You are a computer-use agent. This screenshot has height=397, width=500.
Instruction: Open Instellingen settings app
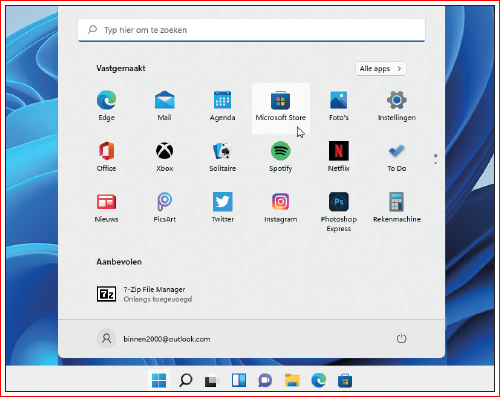tap(397, 106)
